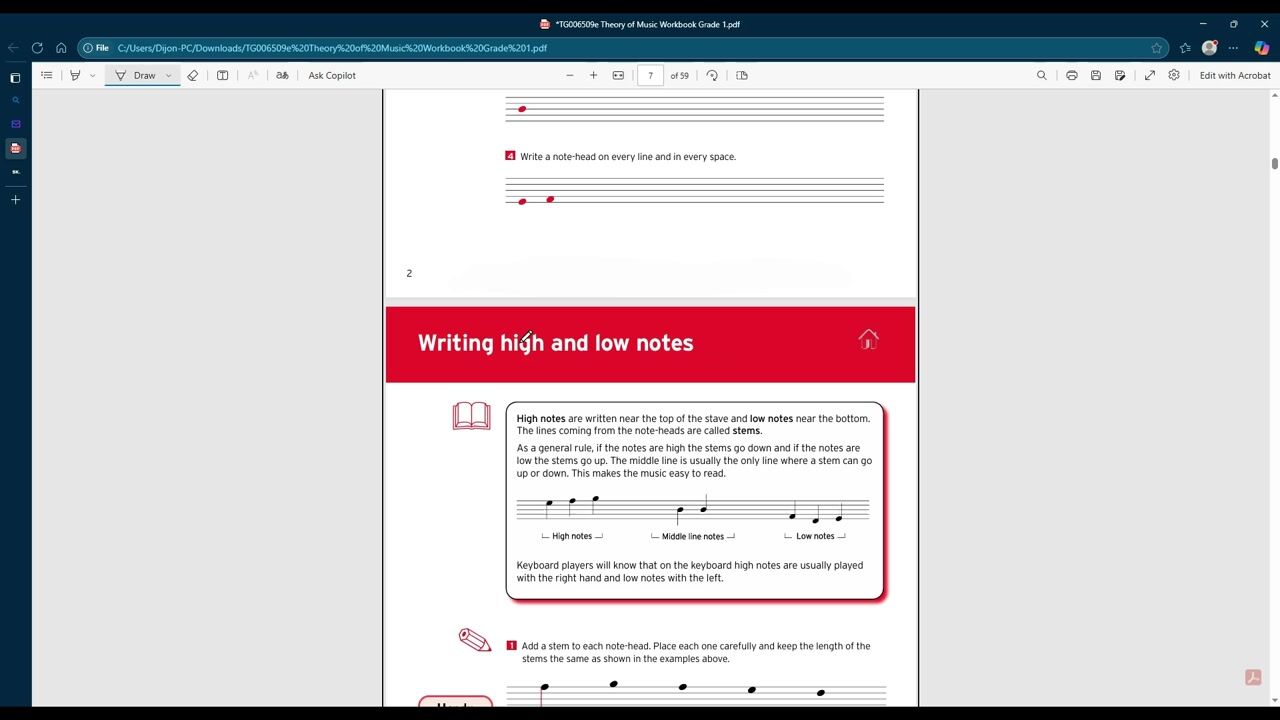Viewport: 1280px width, 720px height.
Task: Click the scrollbar up arrow
Action: (1274, 95)
